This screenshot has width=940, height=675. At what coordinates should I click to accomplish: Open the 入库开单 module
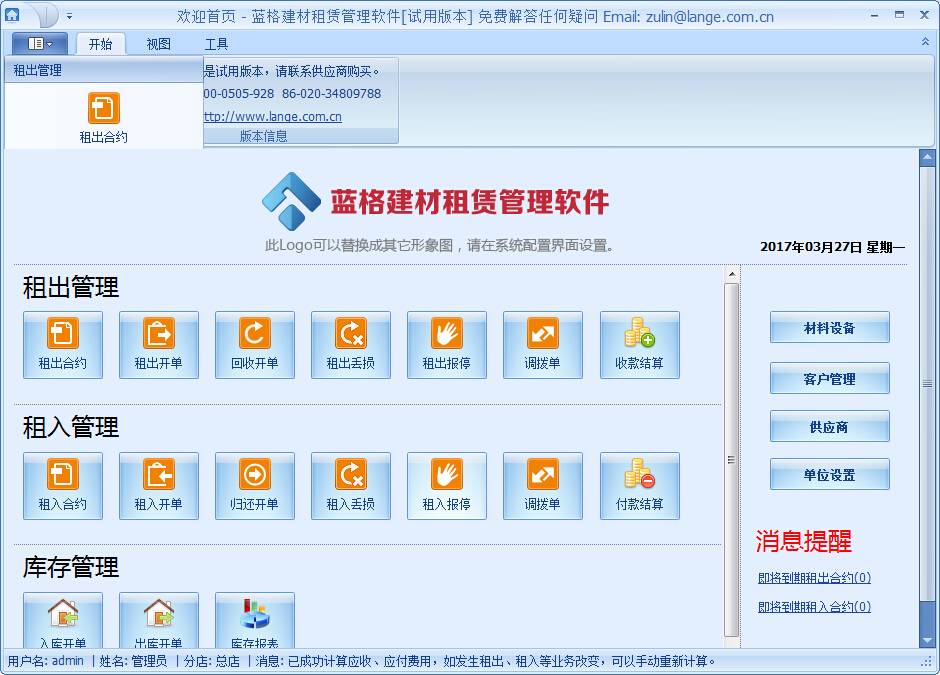click(63, 620)
